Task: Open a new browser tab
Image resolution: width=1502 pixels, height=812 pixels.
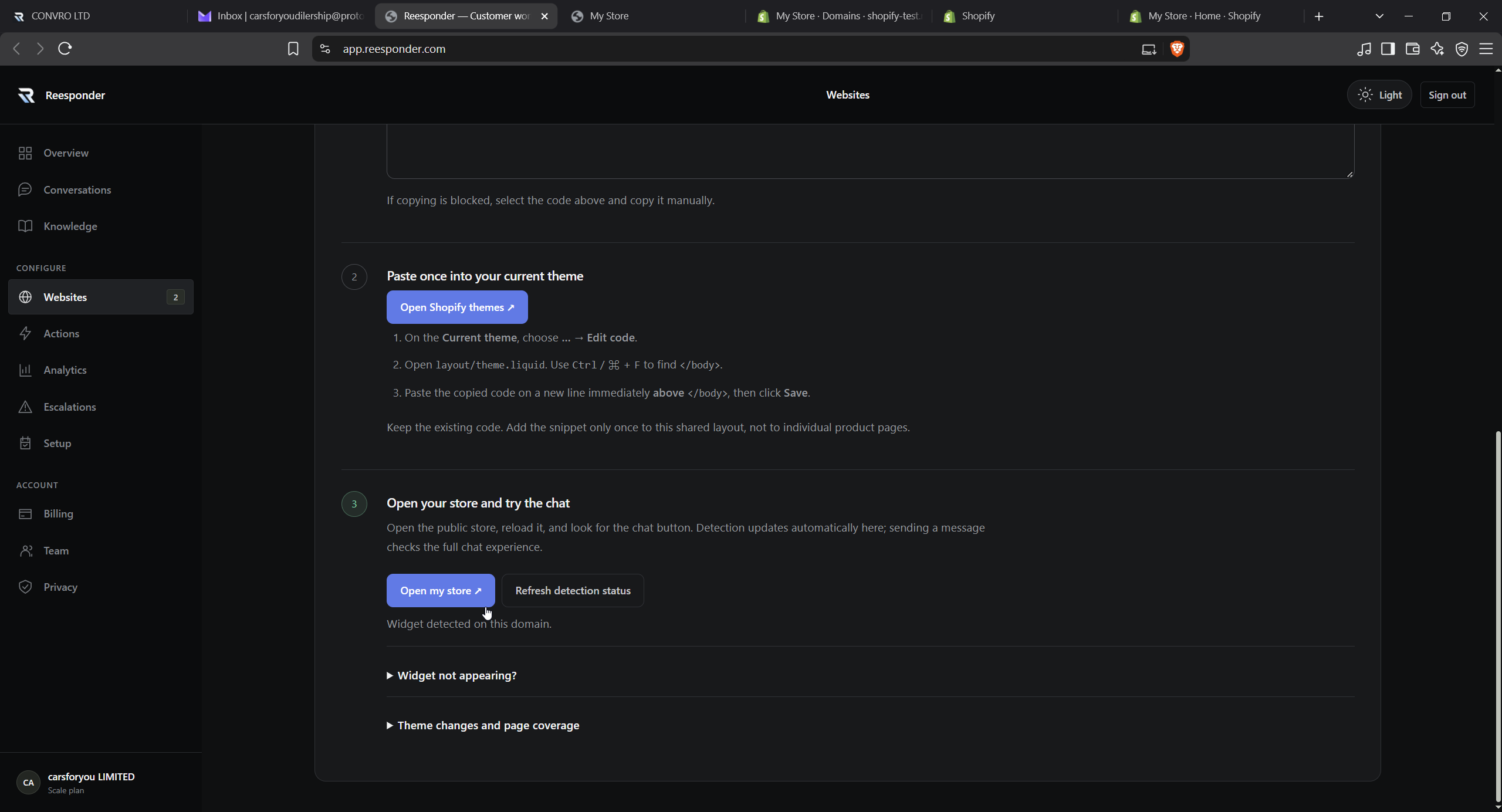Action: coord(1319,16)
